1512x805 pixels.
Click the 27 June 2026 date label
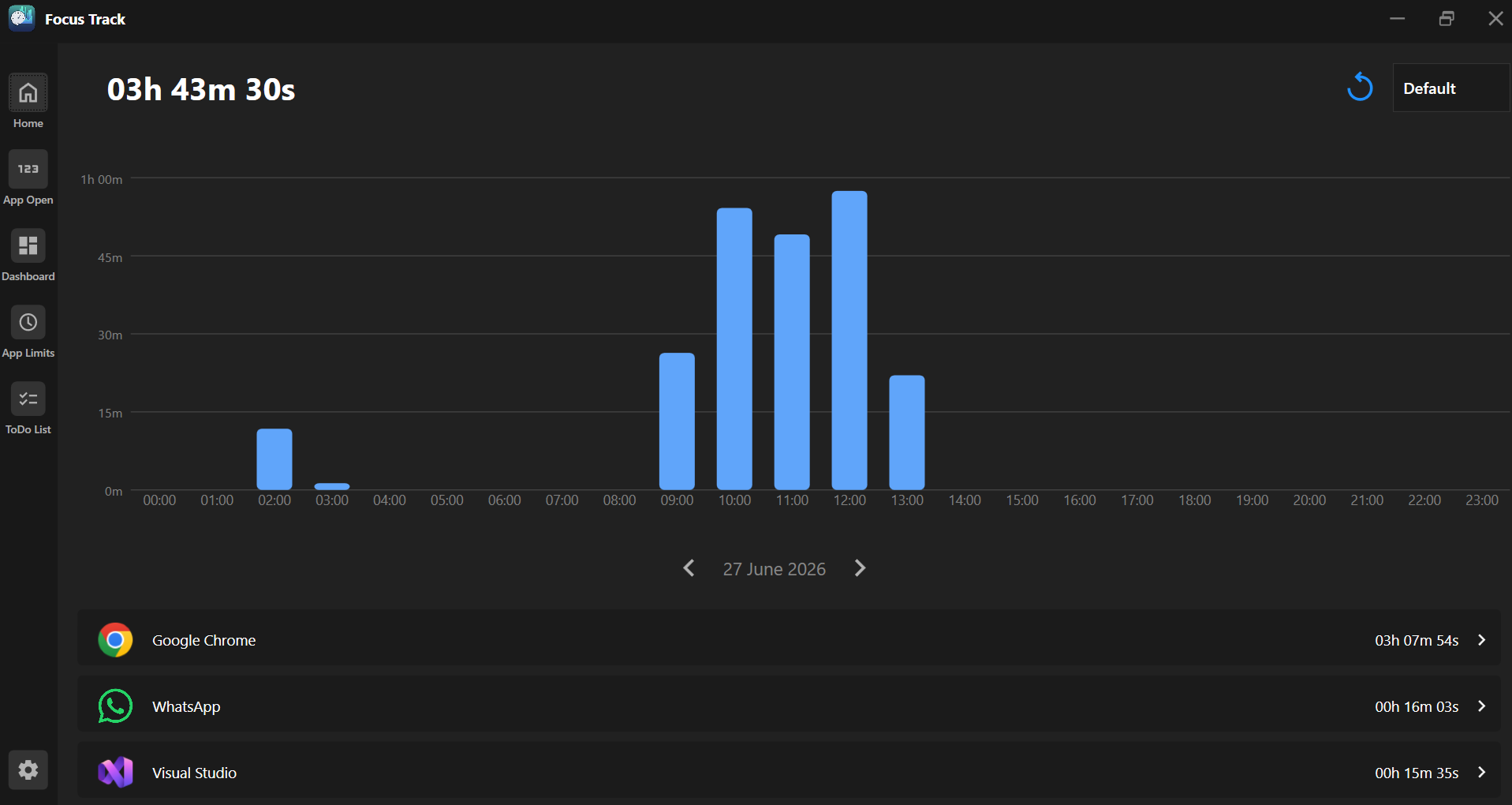click(775, 569)
